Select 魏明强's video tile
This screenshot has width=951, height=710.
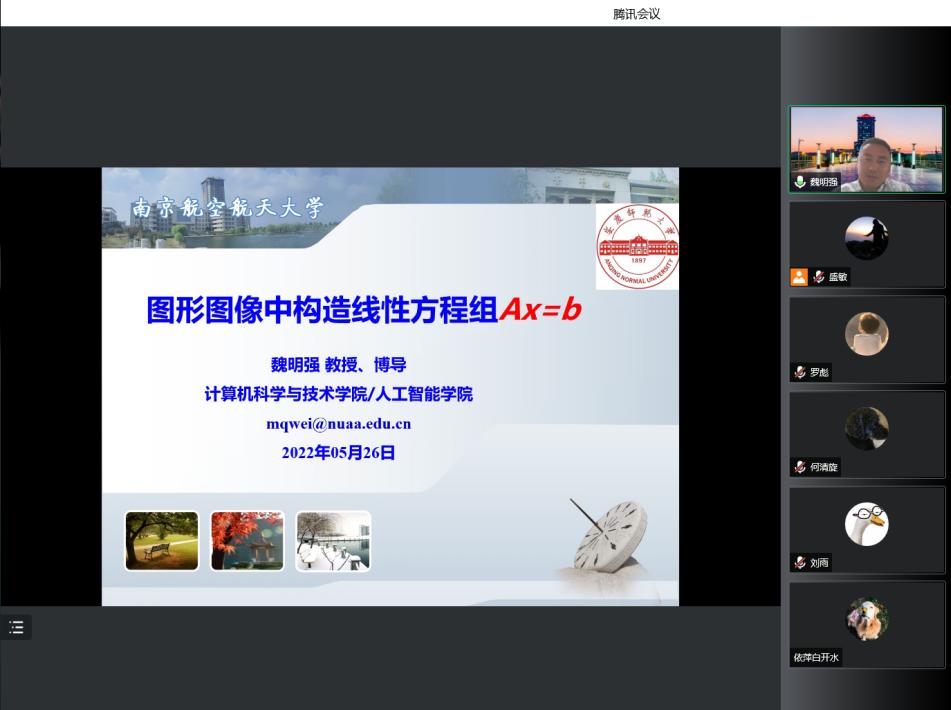tap(866, 148)
